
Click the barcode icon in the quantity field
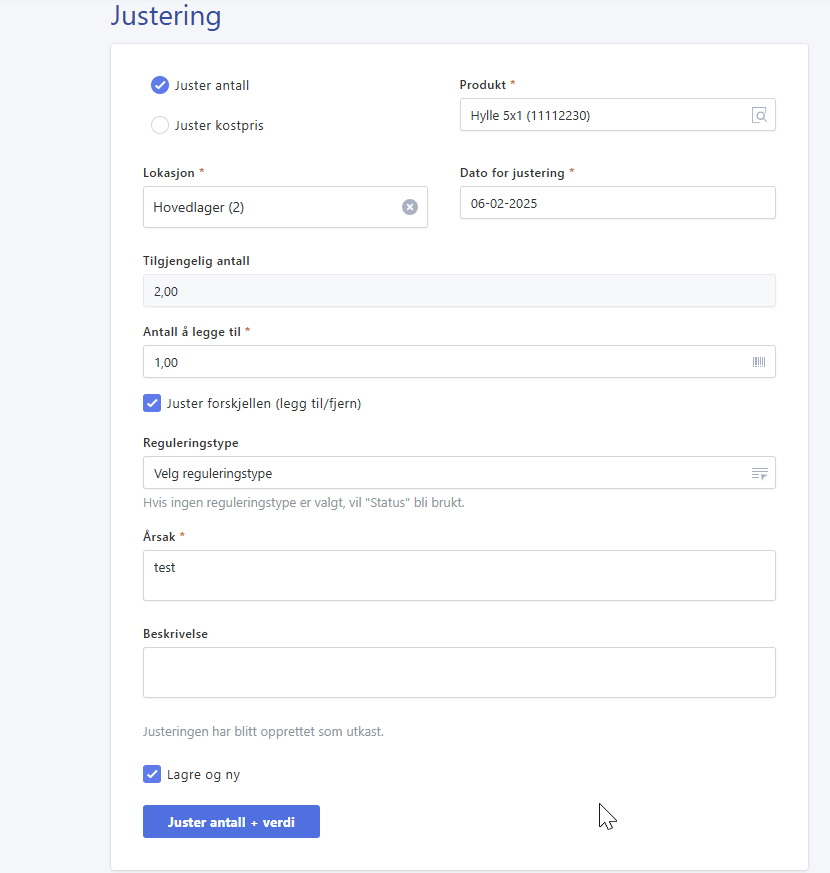click(x=759, y=362)
